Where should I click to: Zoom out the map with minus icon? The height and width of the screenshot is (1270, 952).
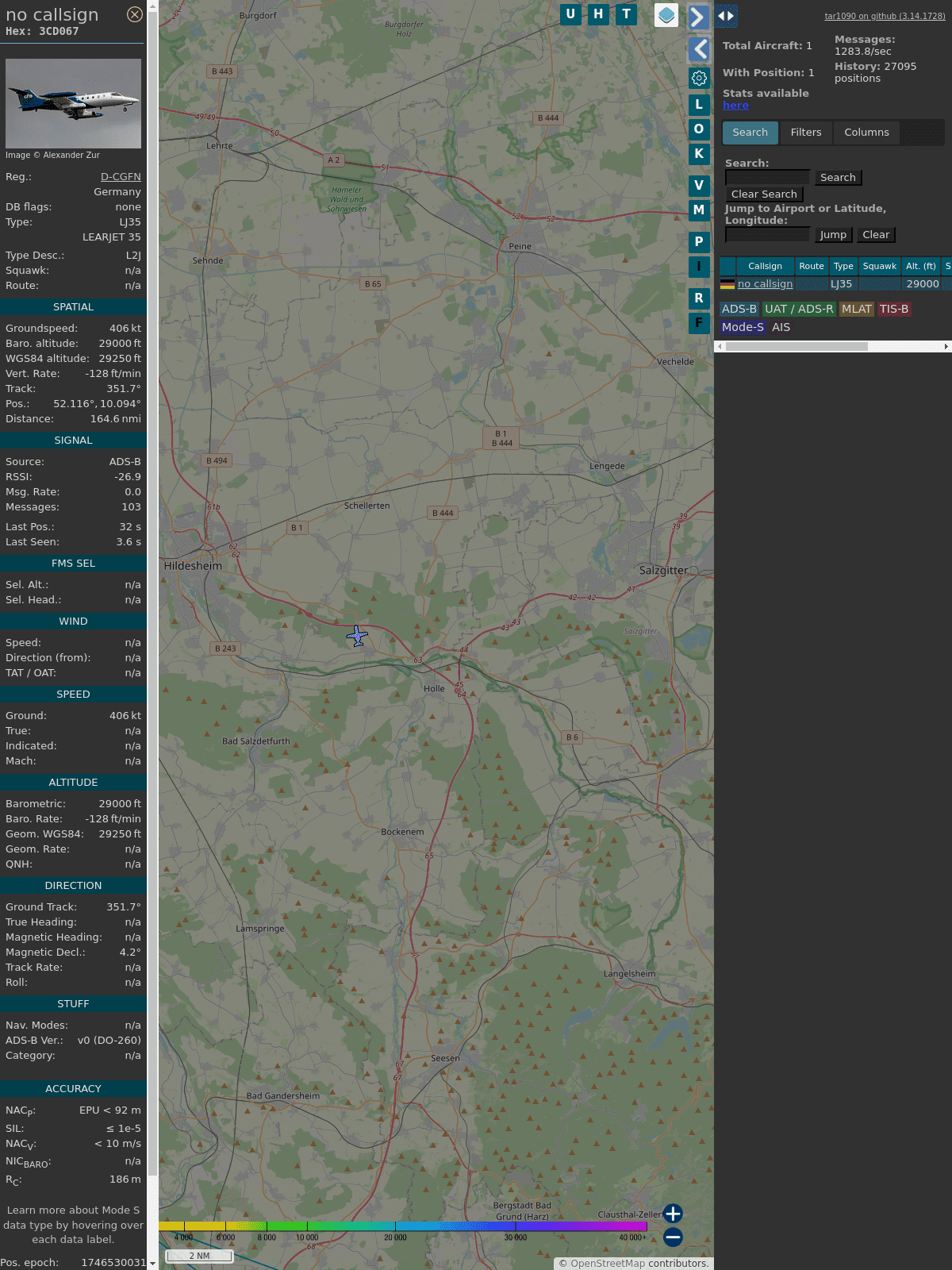pos(673,1237)
